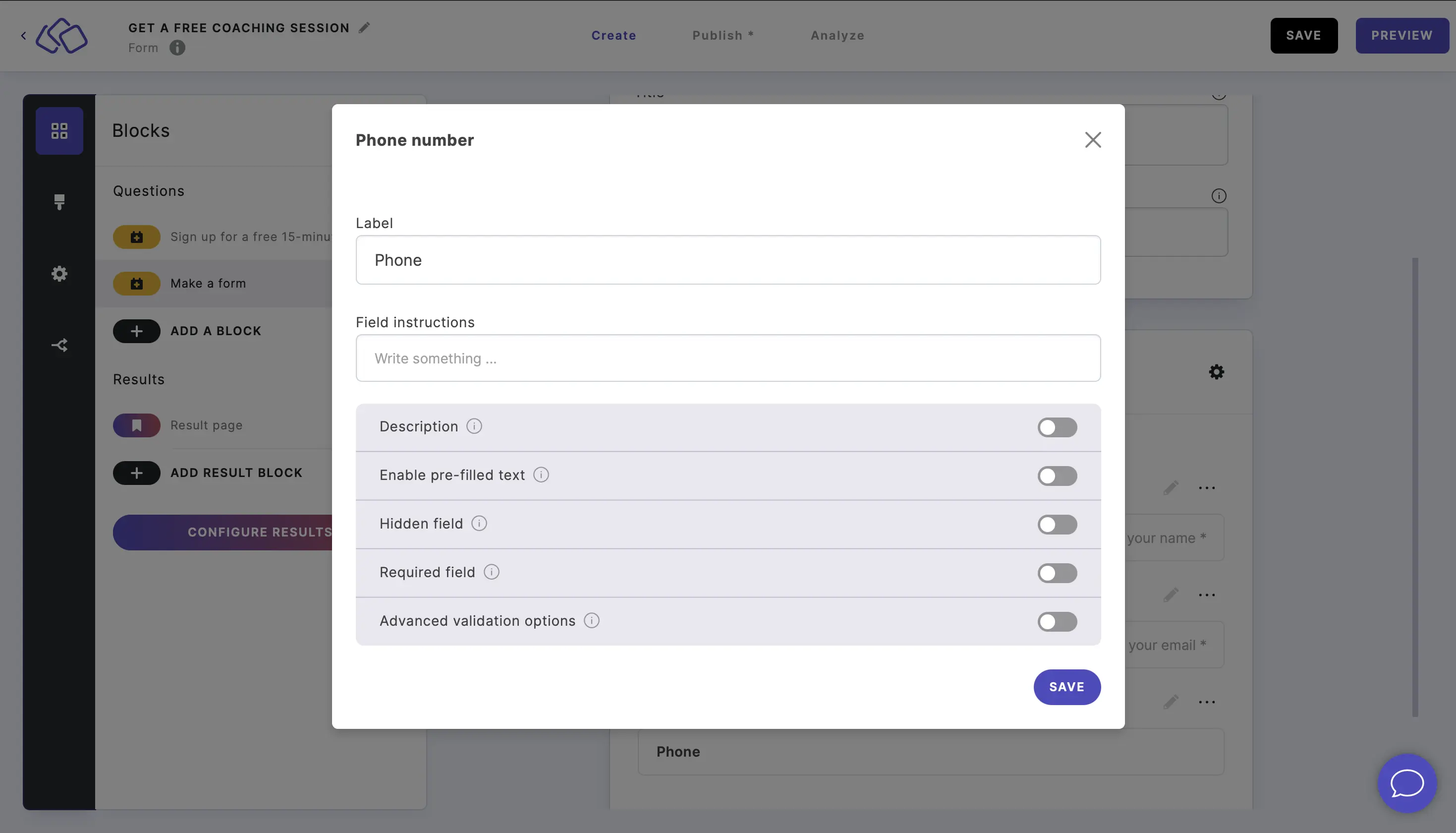The width and height of the screenshot is (1456, 833).
Task: Select the Blocks grid sidebar icon
Action: point(59,131)
